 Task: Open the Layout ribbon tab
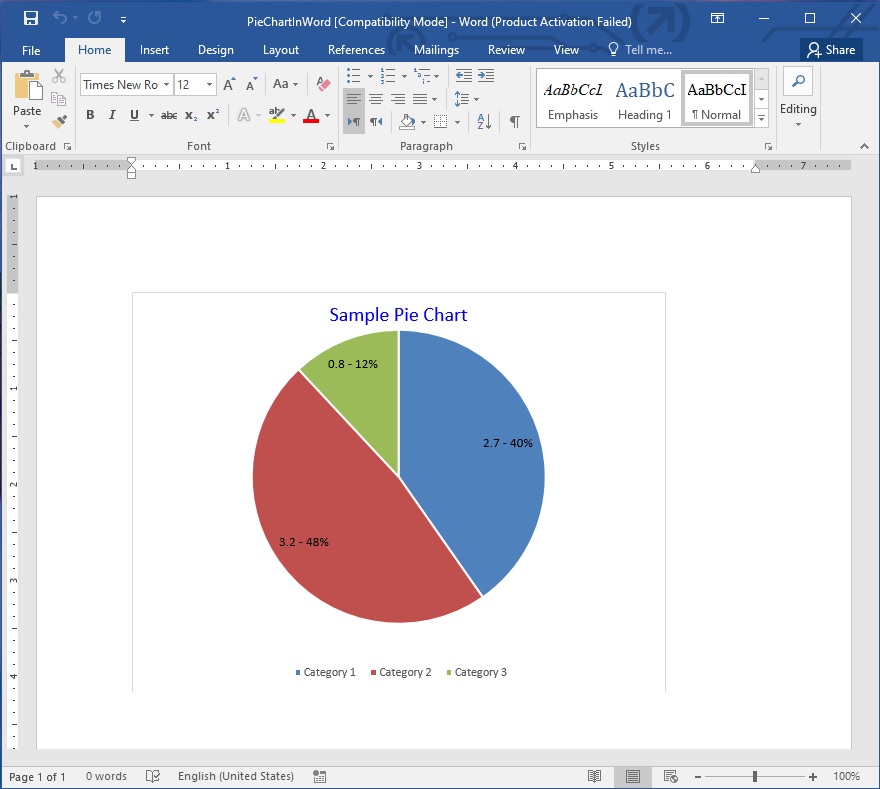coord(280,50)
